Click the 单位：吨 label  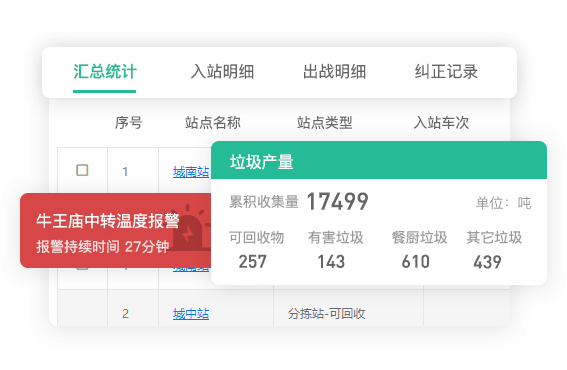coord(503,203)
